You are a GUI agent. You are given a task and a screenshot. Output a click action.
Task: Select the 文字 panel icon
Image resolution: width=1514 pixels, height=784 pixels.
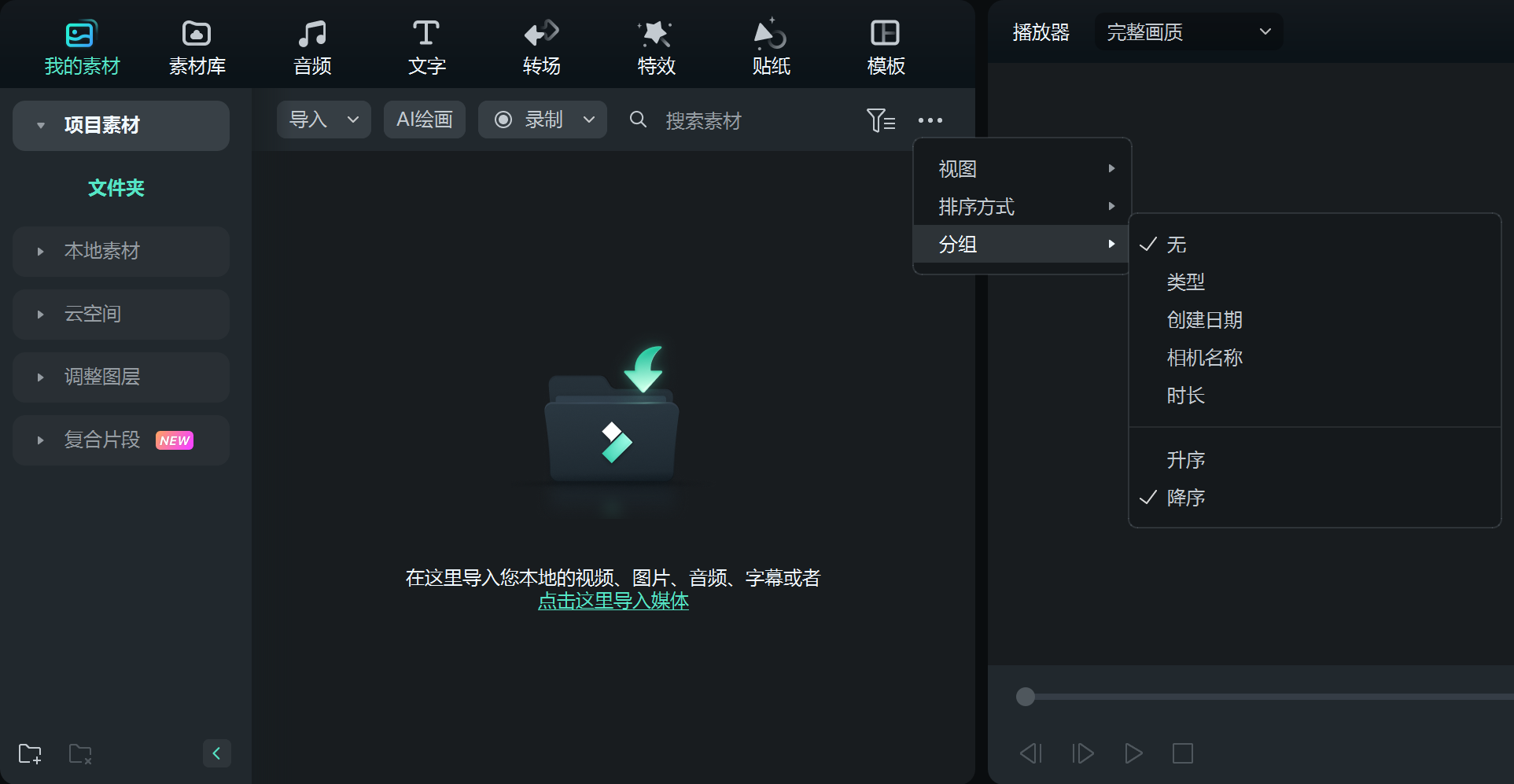(425, 45)
